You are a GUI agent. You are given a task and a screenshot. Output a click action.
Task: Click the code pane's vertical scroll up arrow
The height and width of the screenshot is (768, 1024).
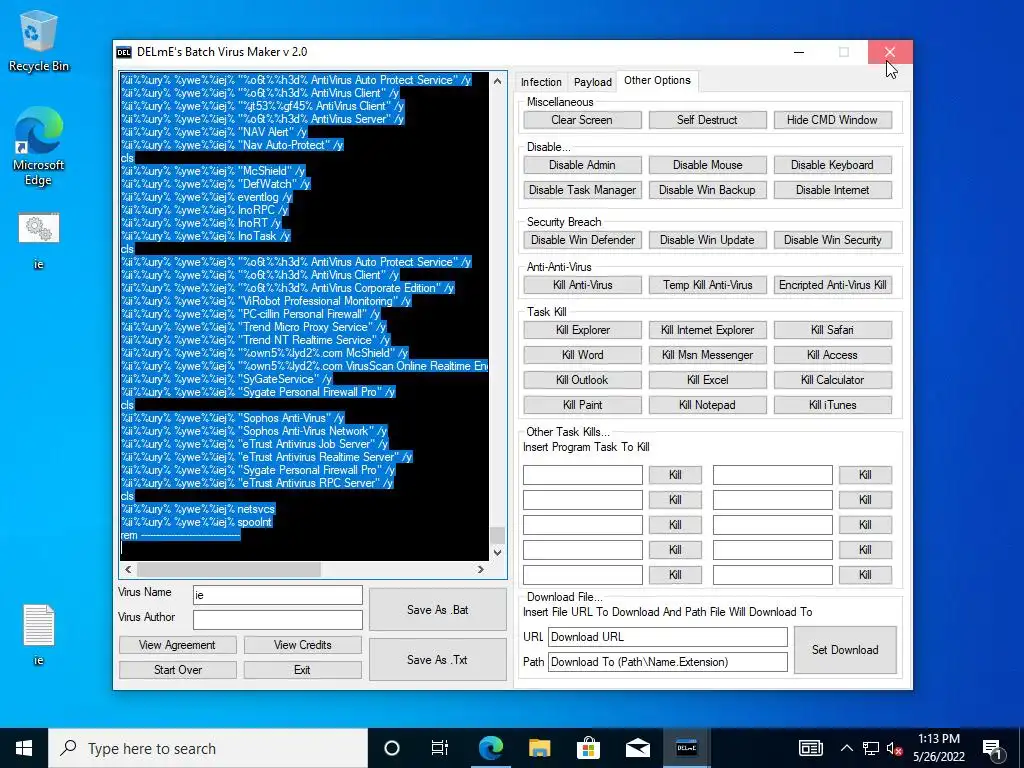coord(498,81)
